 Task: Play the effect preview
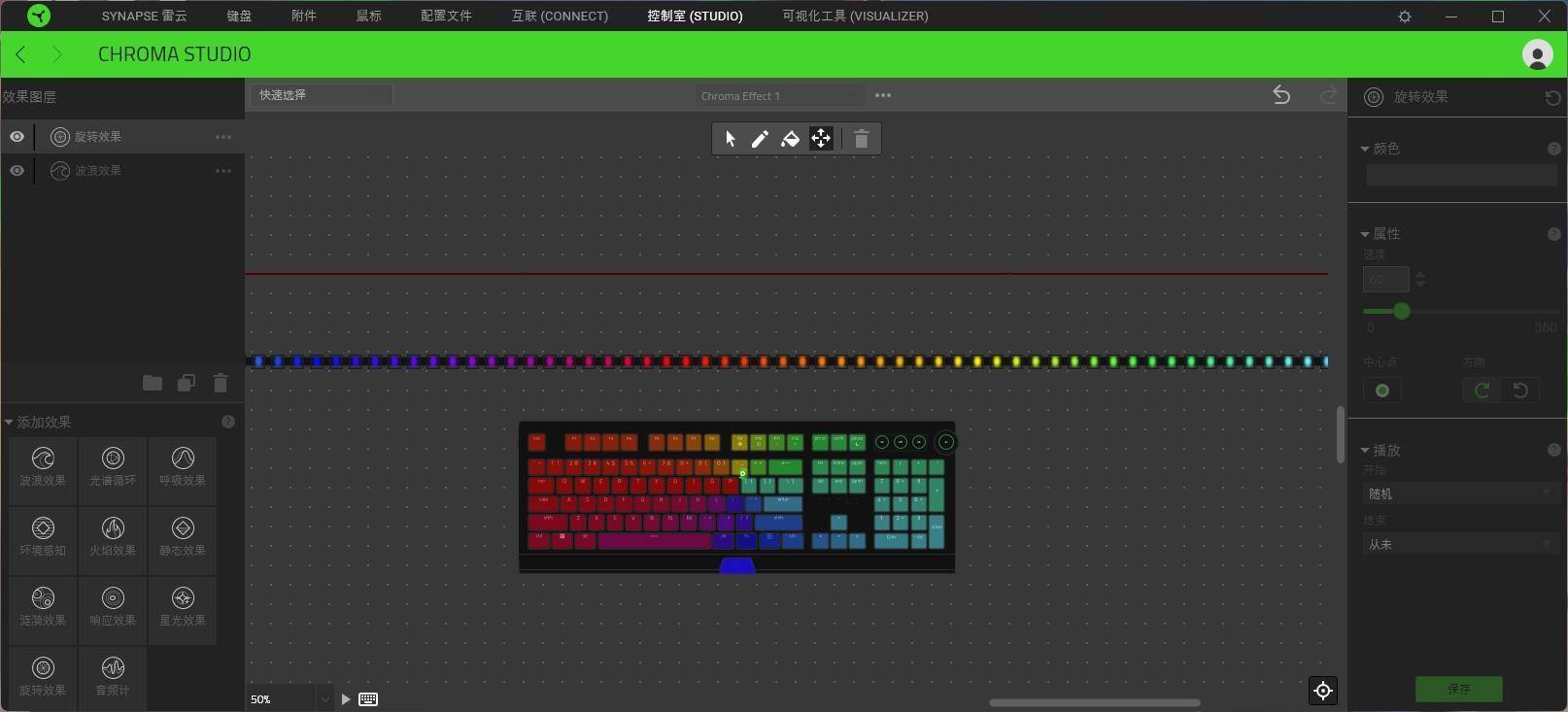coord(346,699)
